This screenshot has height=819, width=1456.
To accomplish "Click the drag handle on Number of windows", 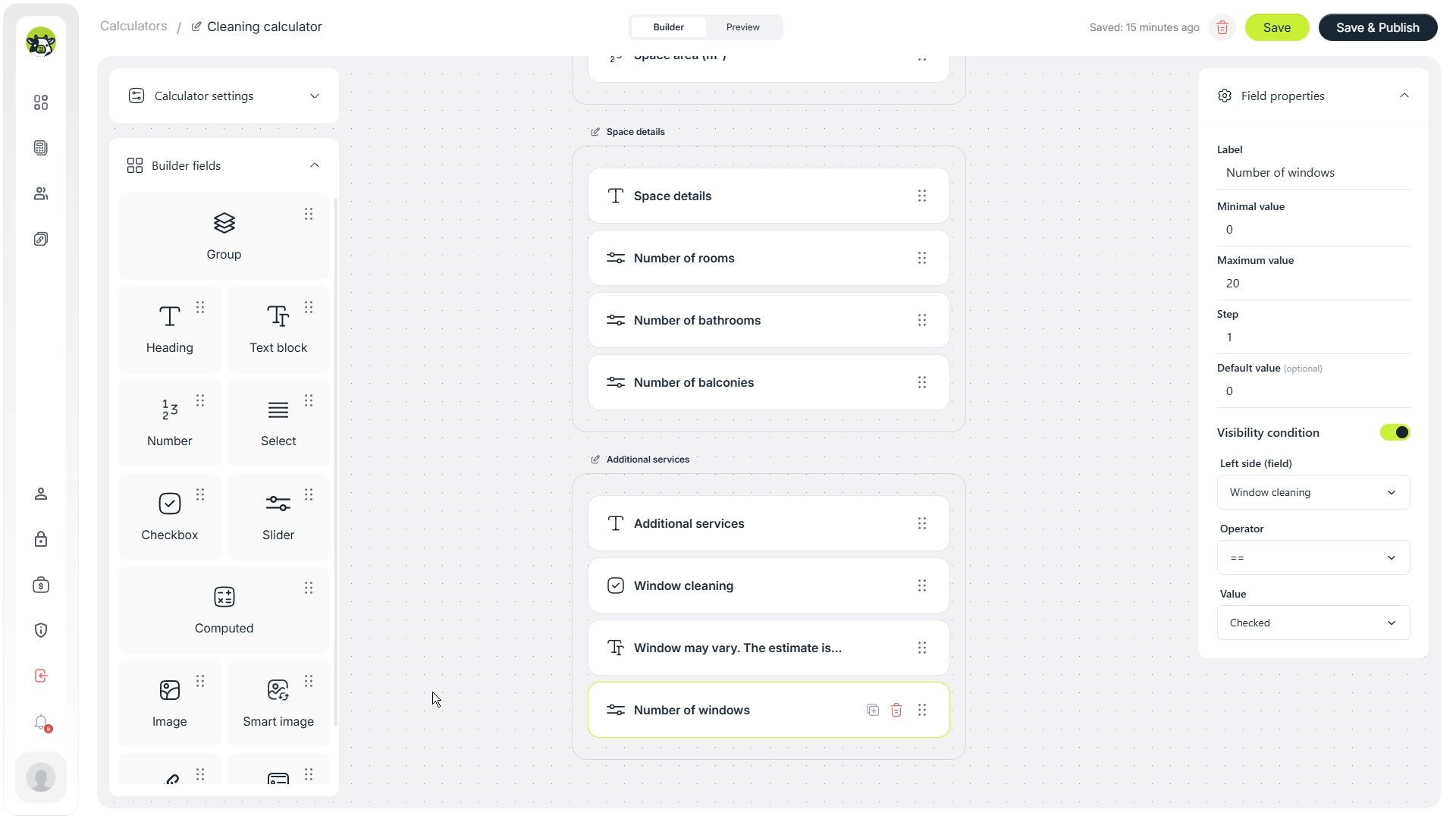I will [922, 710].
